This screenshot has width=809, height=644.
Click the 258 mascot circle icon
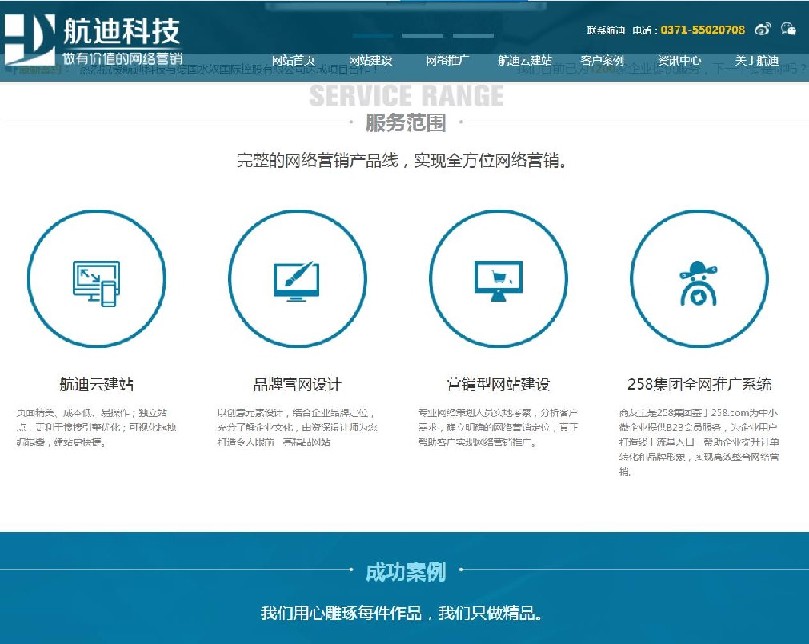[699, 280]
